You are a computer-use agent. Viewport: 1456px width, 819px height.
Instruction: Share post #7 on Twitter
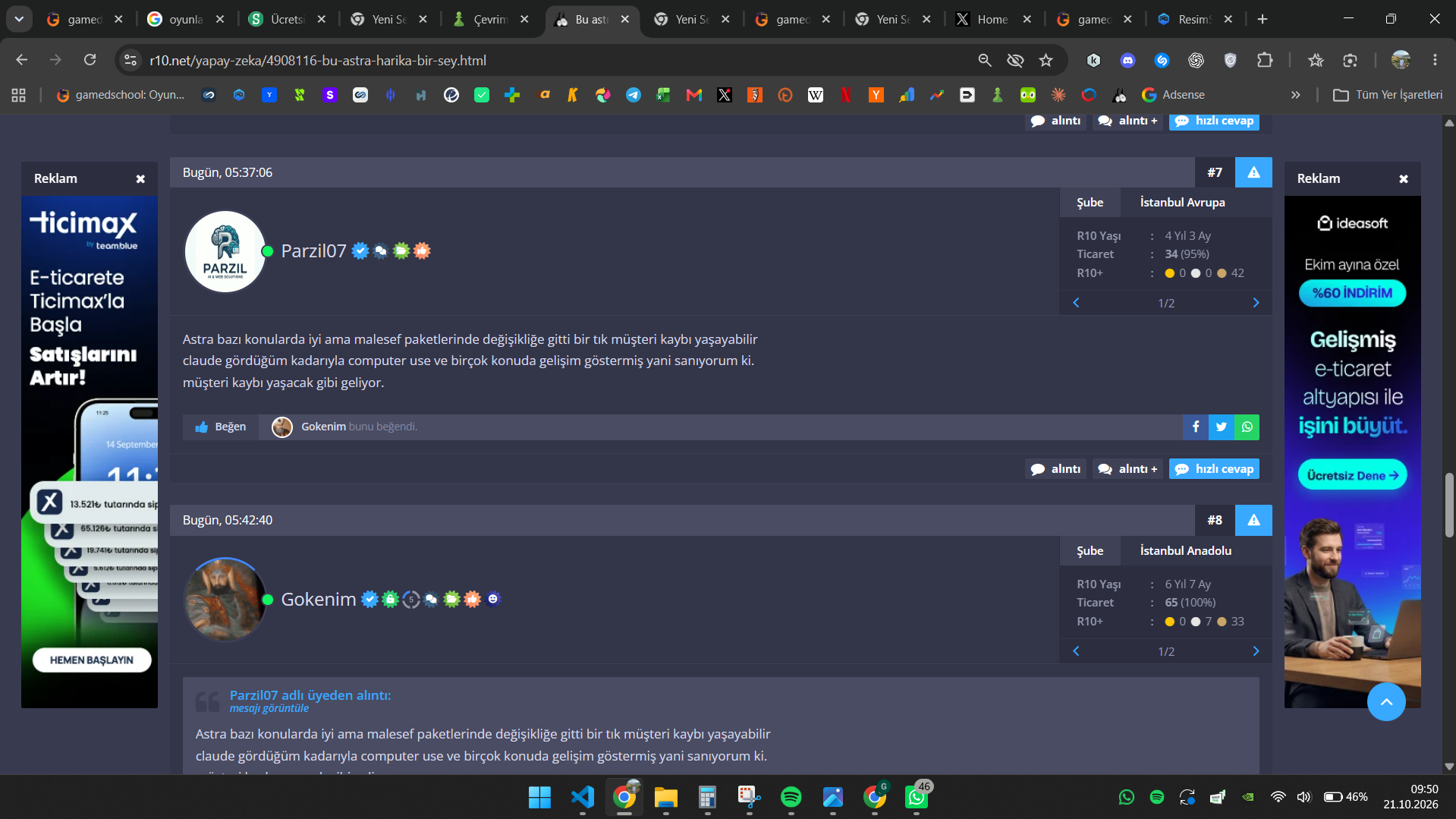click(x=1221, y=427)
